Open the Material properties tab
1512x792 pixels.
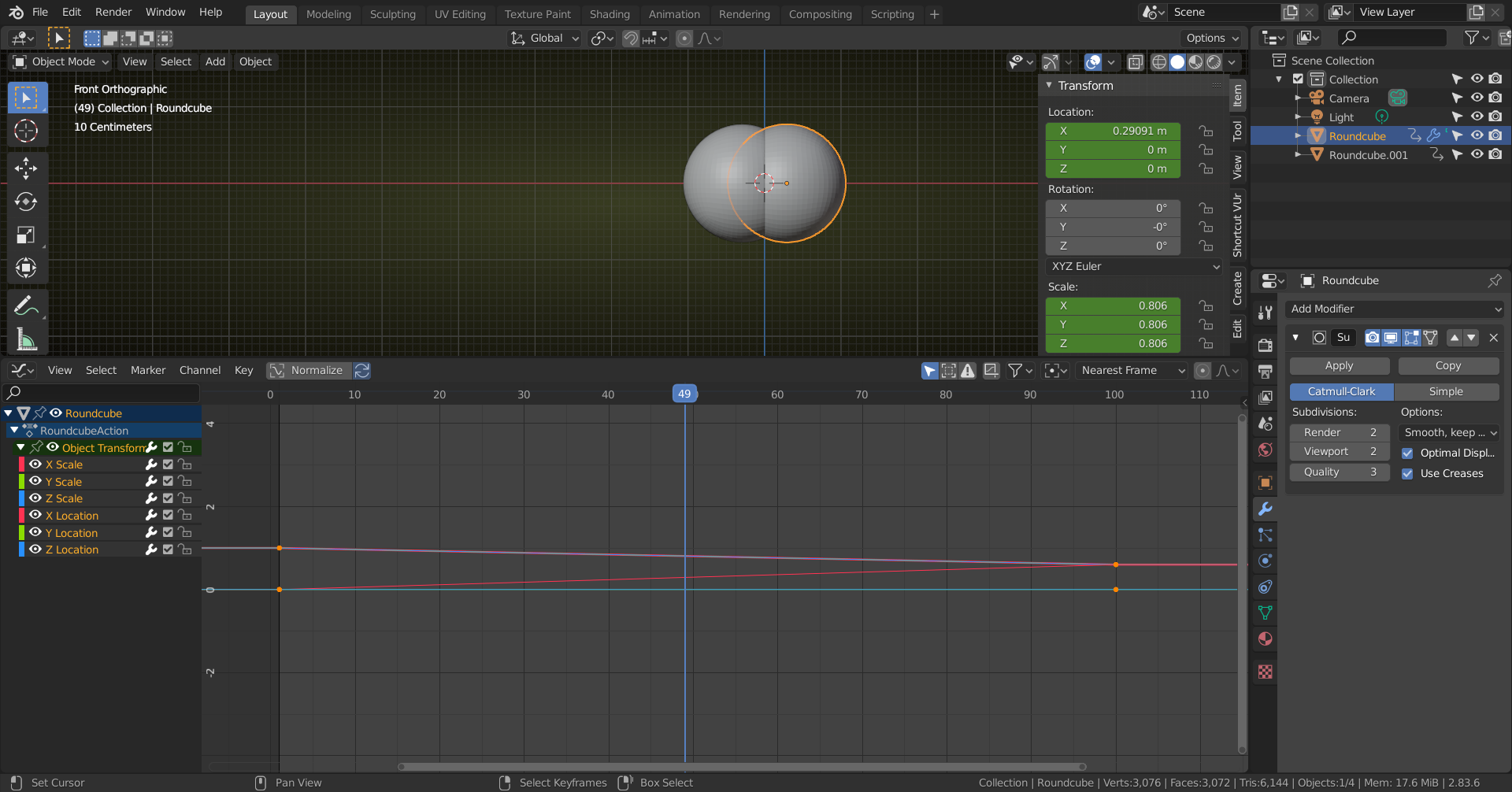tap(1266, 639)
